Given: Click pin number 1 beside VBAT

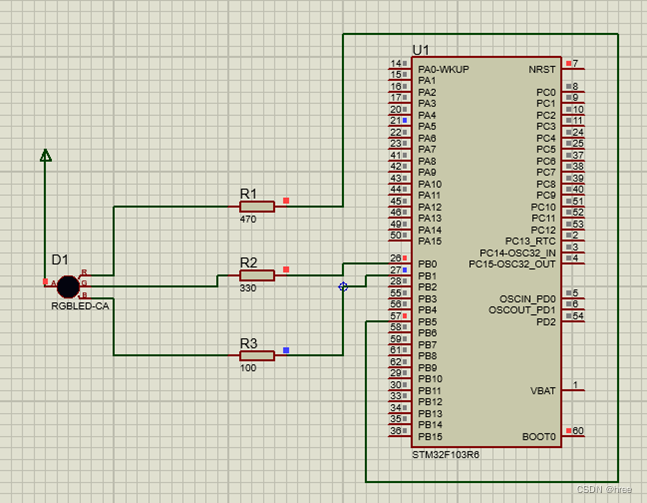Looking at the screenshot, I should pyautogui.click(x=575, y=385).
